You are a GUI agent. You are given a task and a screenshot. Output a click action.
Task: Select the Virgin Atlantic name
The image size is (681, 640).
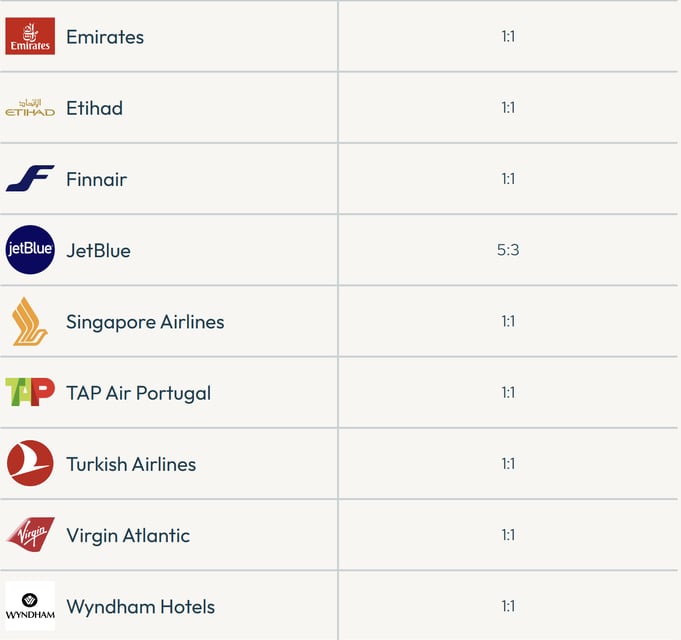(128, 536)
